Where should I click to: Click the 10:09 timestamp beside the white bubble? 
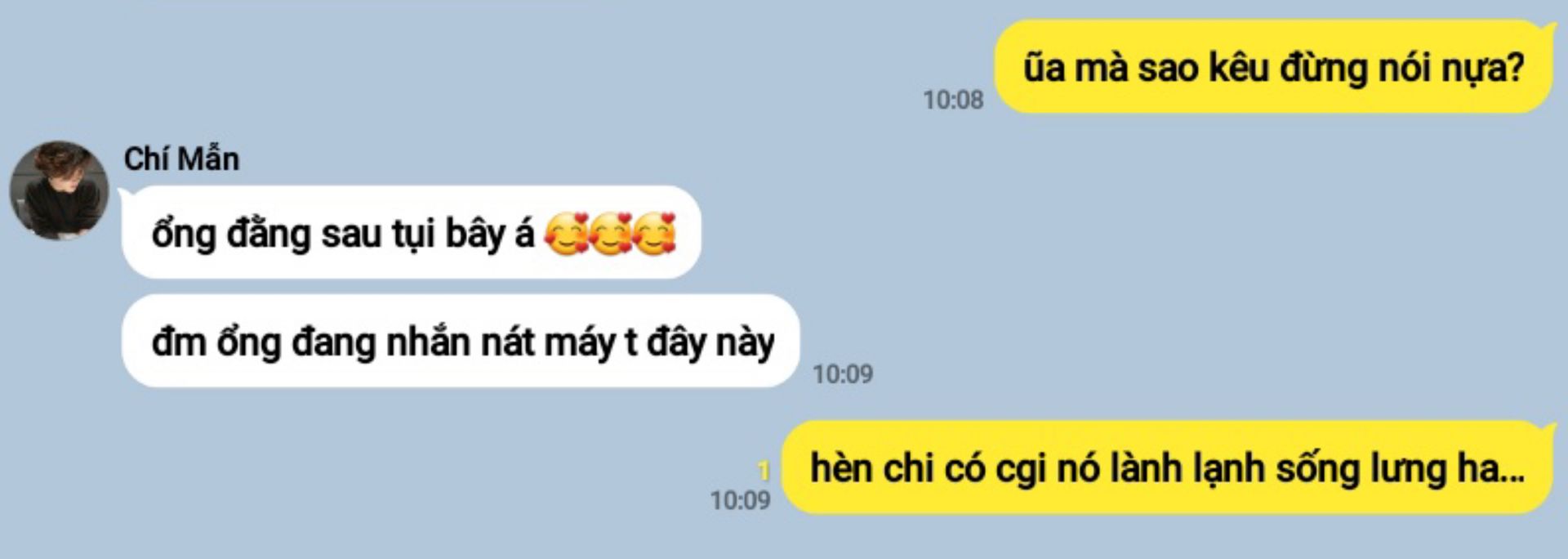(x=843, y=373)
